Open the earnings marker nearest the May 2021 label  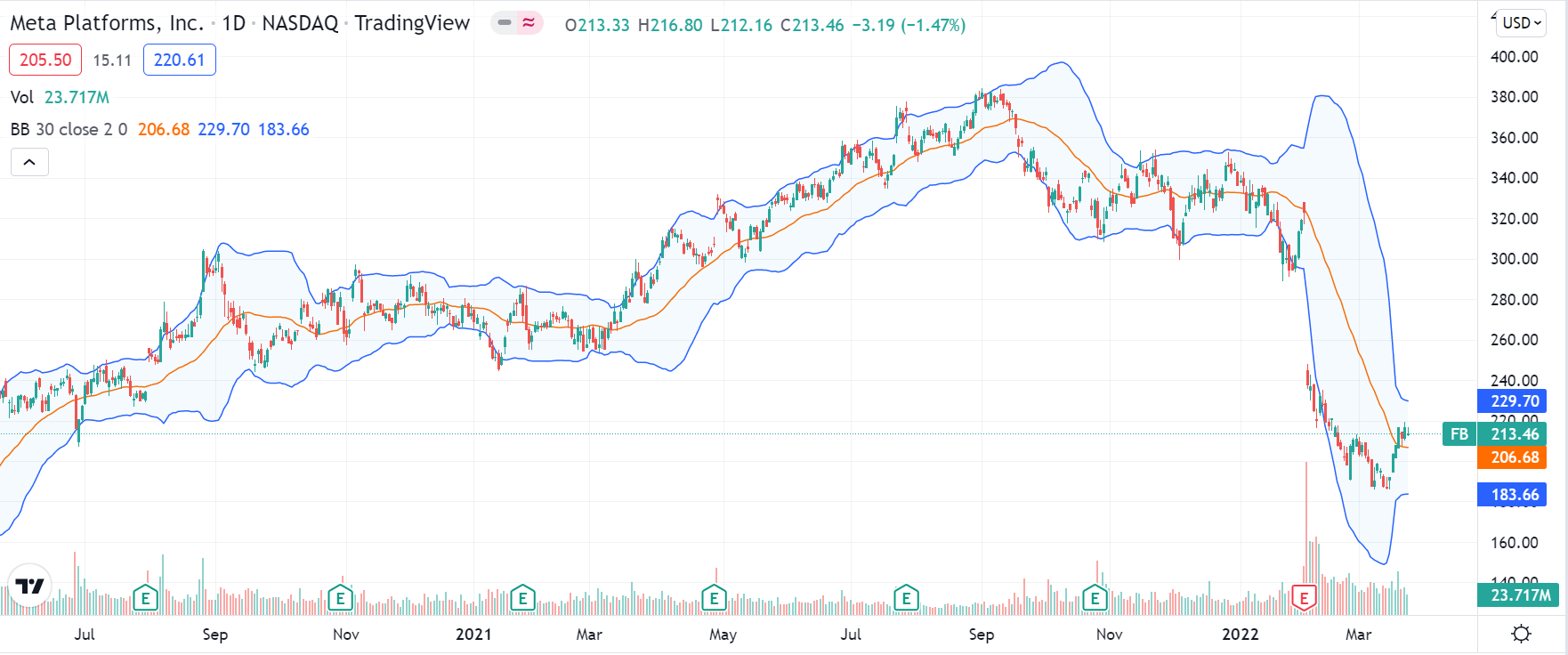click(714, 598)
